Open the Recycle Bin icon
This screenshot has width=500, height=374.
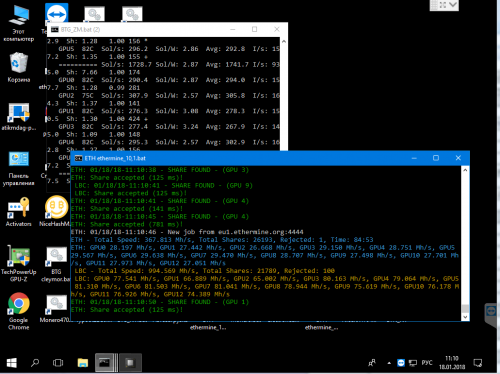pos(19,67)
